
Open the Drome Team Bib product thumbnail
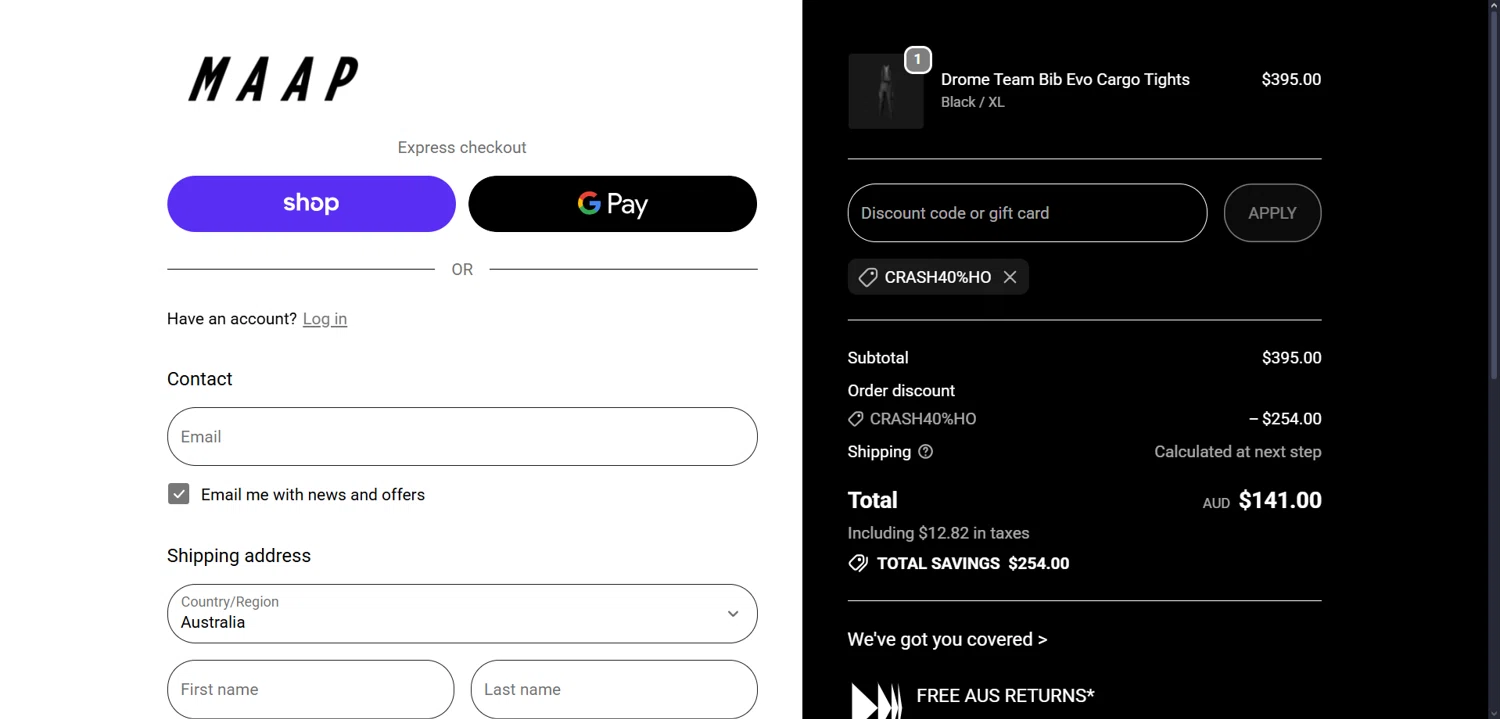point(885,92)
